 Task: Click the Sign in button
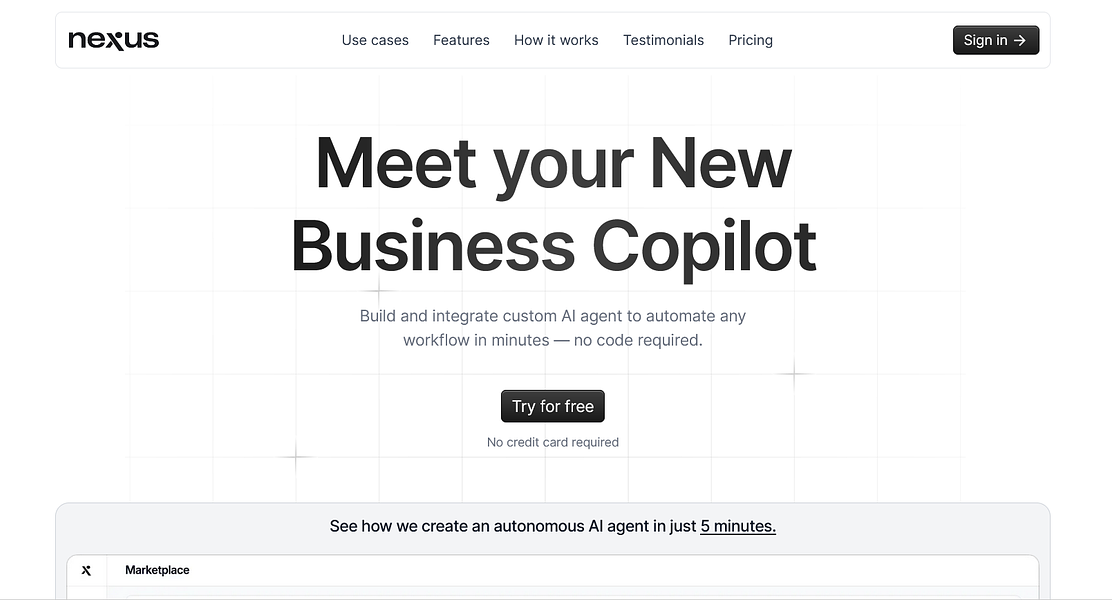tap(996, 40)
